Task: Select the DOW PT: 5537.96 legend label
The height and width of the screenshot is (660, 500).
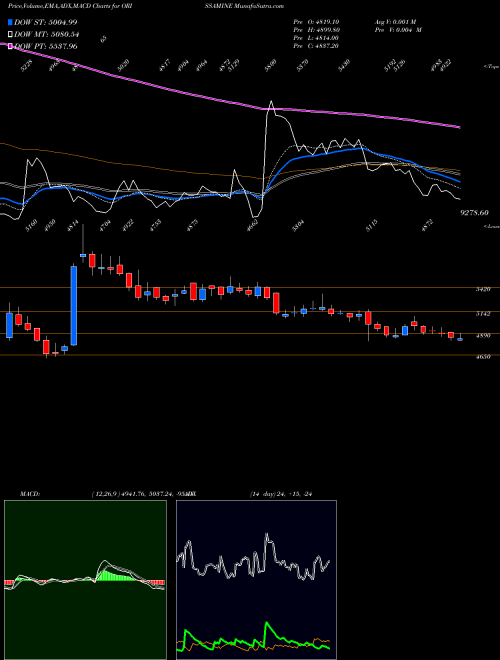Action: pyautogui.click(x=45, y=46)
